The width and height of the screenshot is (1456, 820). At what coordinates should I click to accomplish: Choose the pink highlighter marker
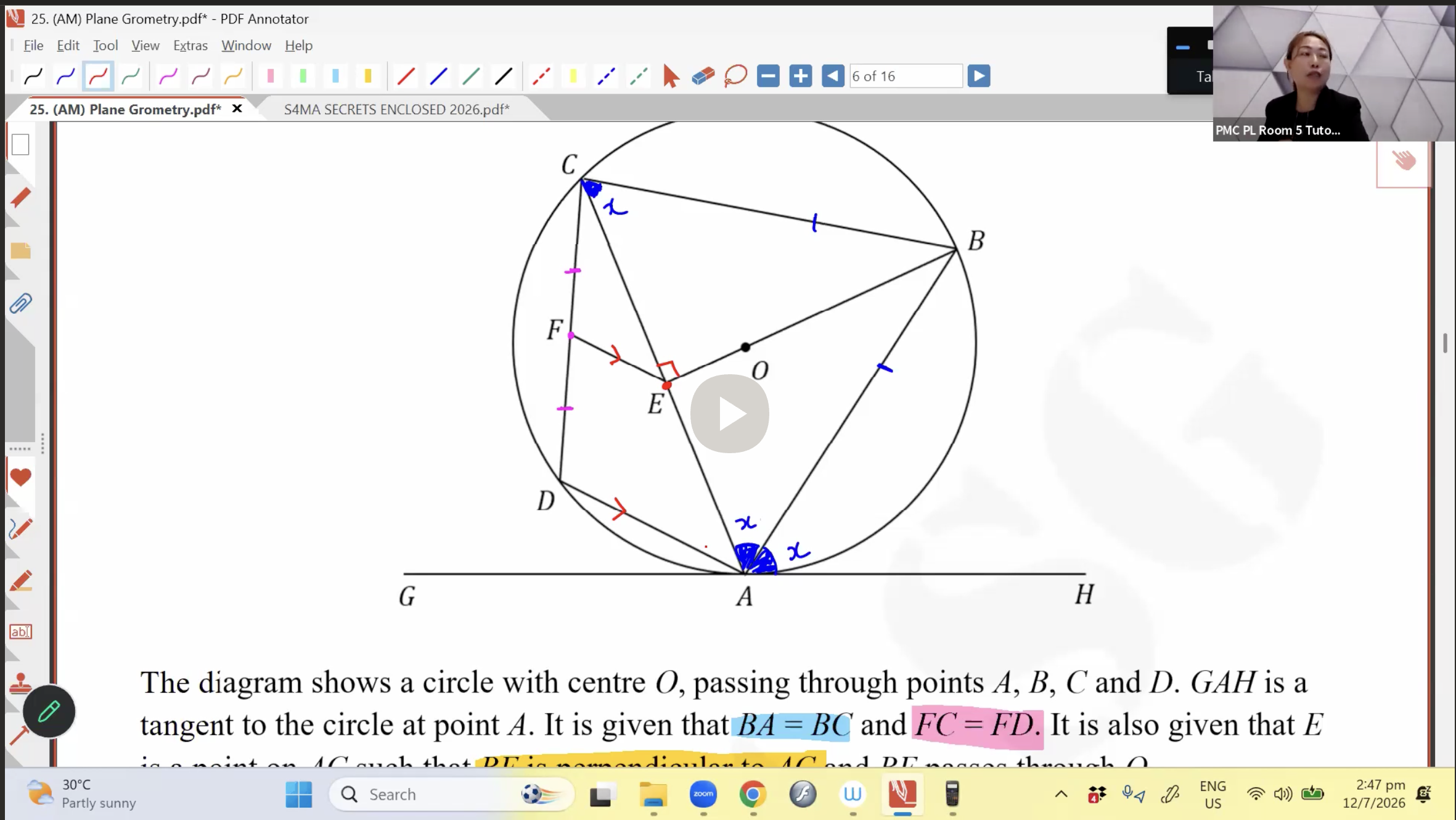point(270,76)
